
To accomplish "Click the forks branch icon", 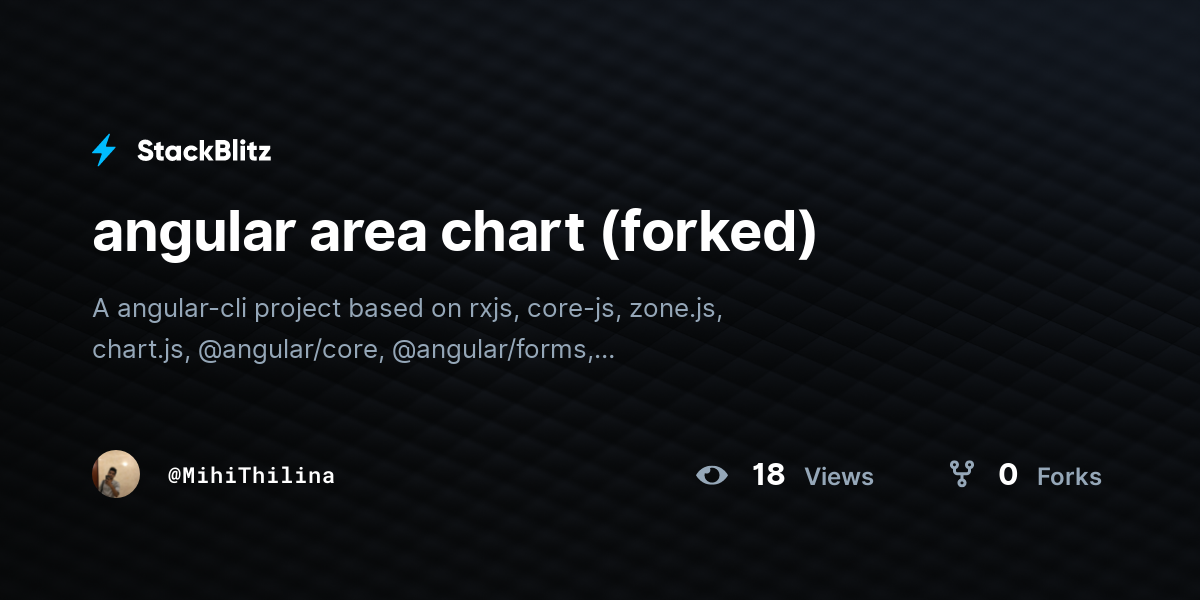I will [961, 474].
